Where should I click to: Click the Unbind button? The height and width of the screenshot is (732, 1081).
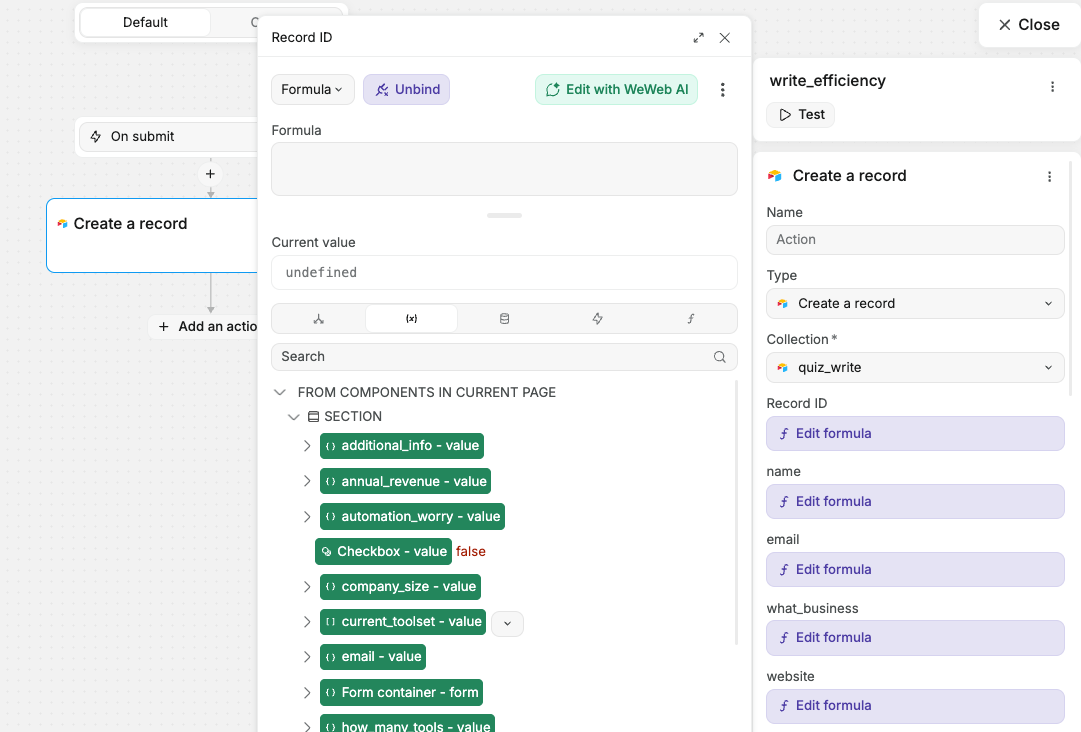406,90
